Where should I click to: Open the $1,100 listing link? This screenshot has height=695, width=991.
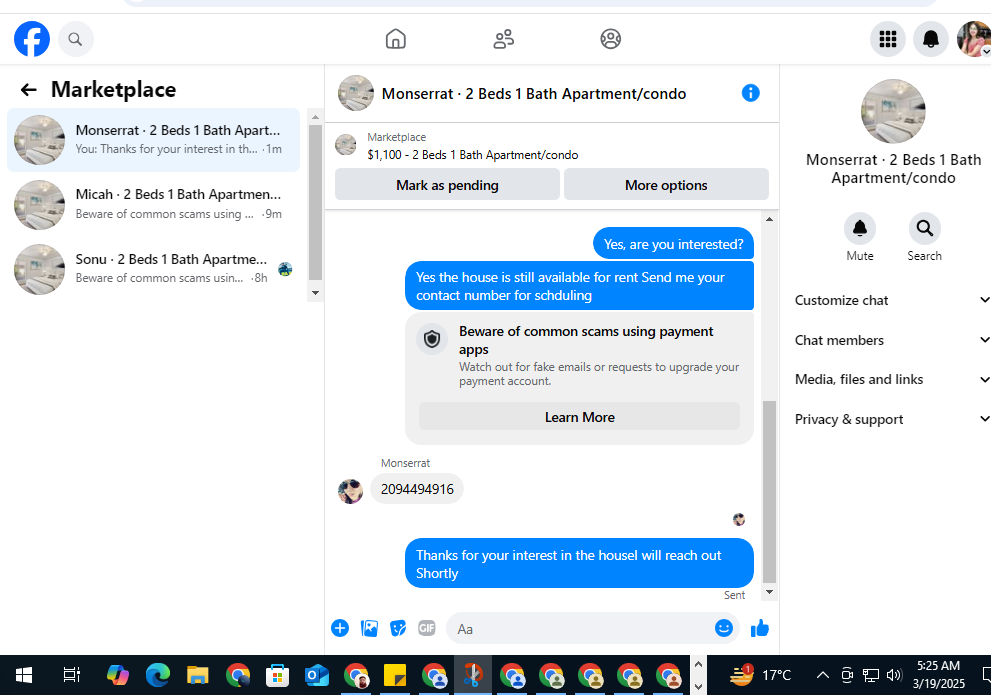(472, 154)
